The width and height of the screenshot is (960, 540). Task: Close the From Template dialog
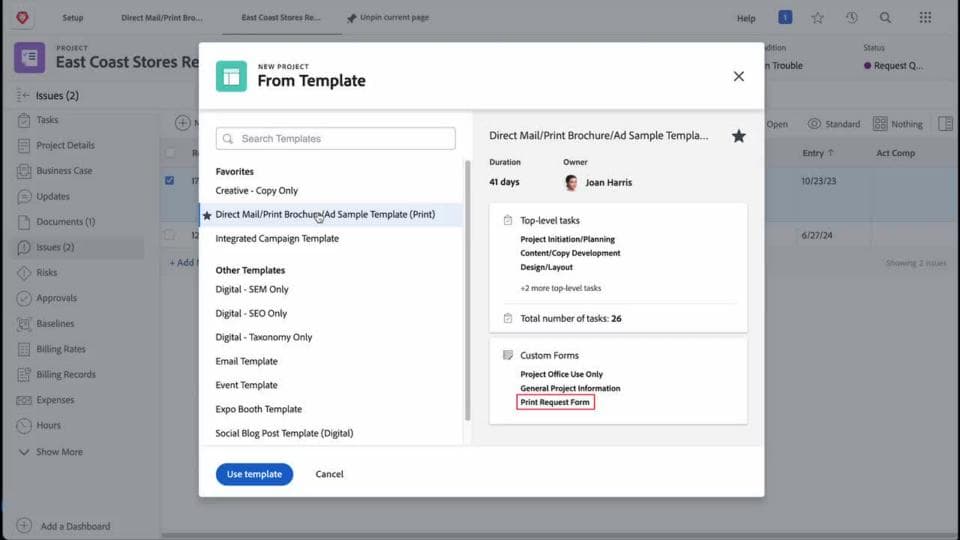tap(738, 77)
